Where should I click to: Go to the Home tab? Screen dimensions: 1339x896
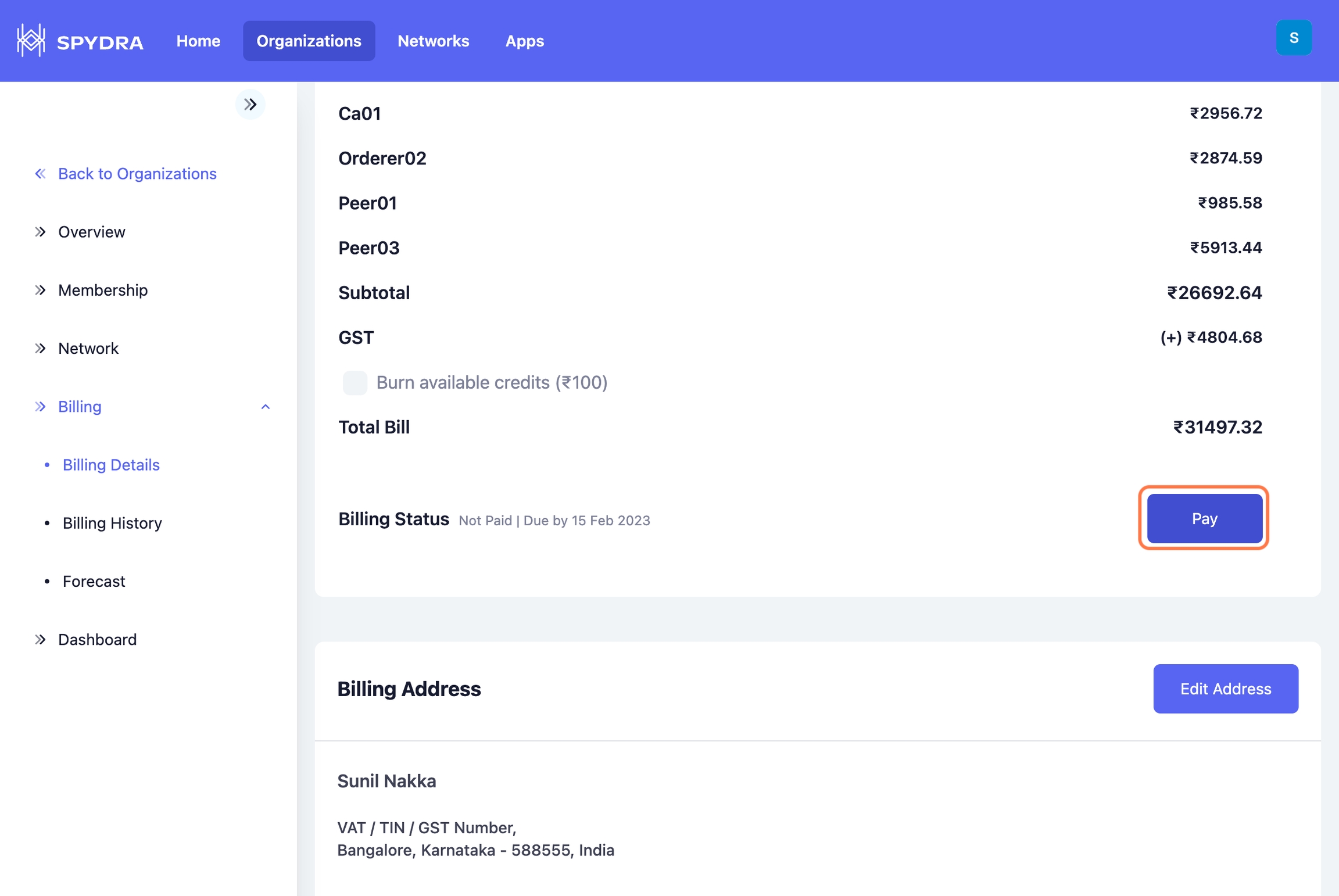198,41
